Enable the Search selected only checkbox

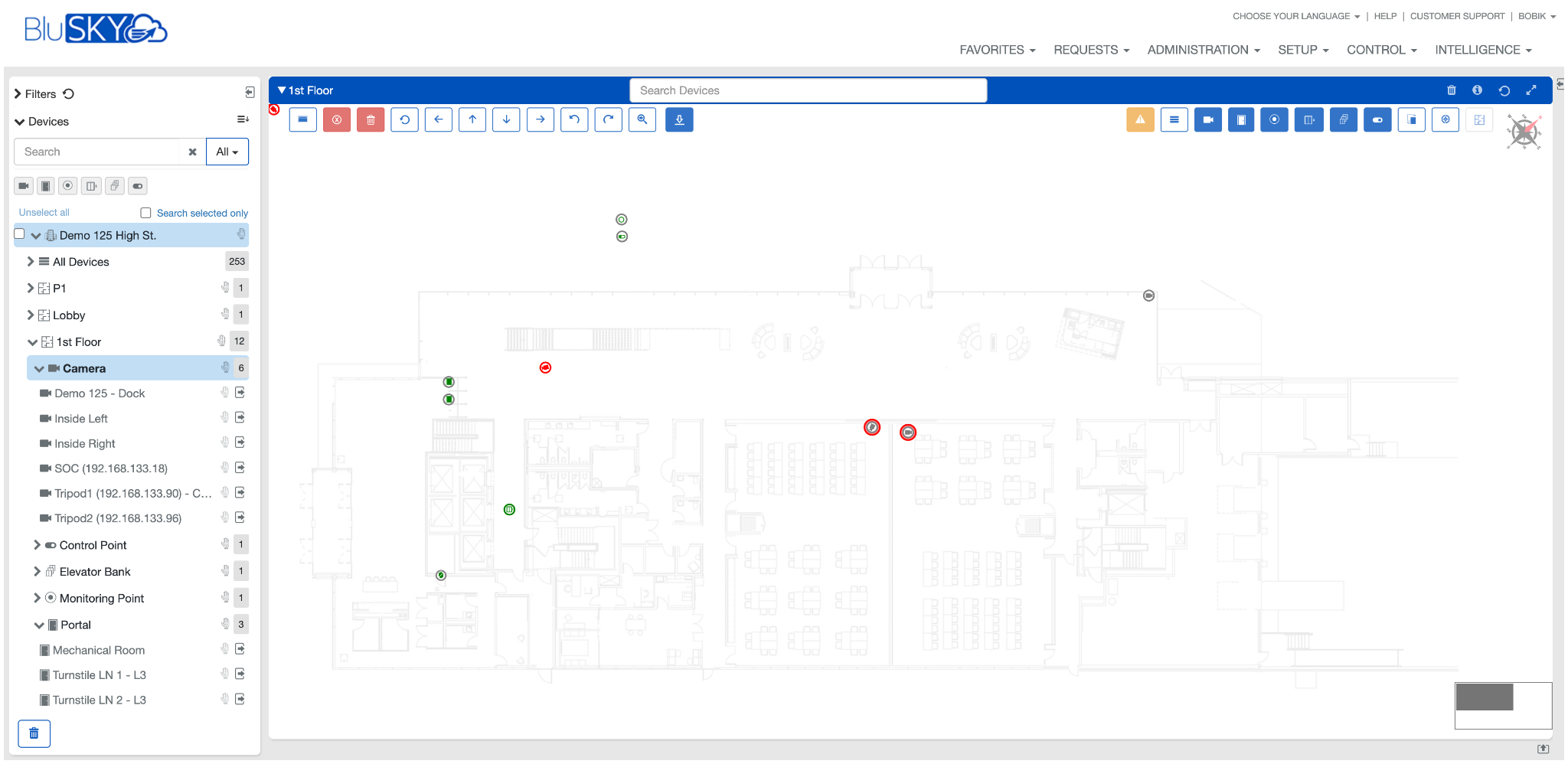[x=145, y=212]
